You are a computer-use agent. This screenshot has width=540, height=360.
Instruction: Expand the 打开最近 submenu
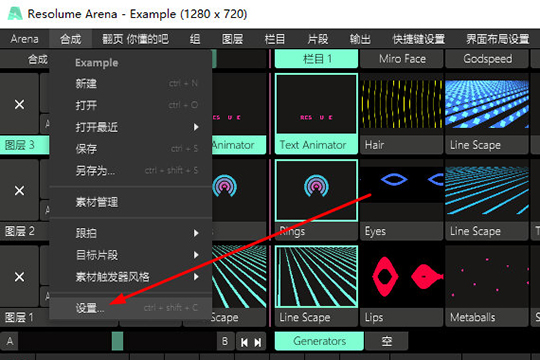coord(131,127)
